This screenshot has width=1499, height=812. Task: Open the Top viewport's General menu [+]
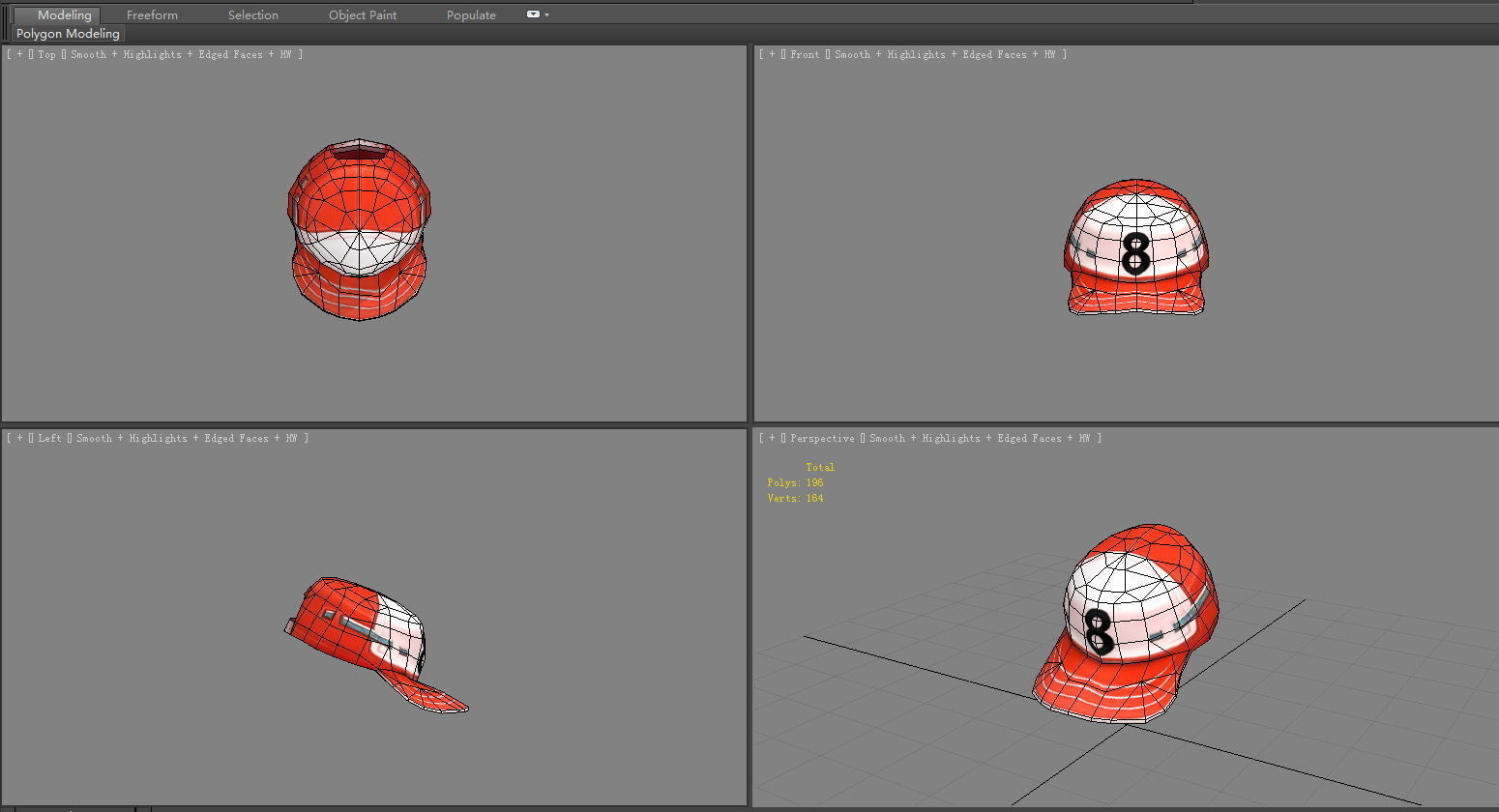(18, 54)
